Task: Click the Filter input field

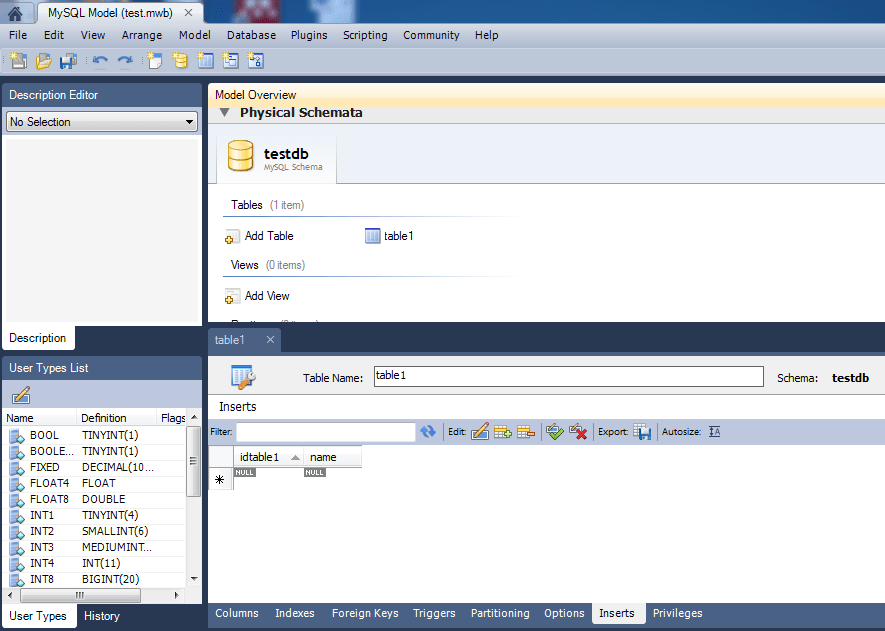Action: pos(326,432)
